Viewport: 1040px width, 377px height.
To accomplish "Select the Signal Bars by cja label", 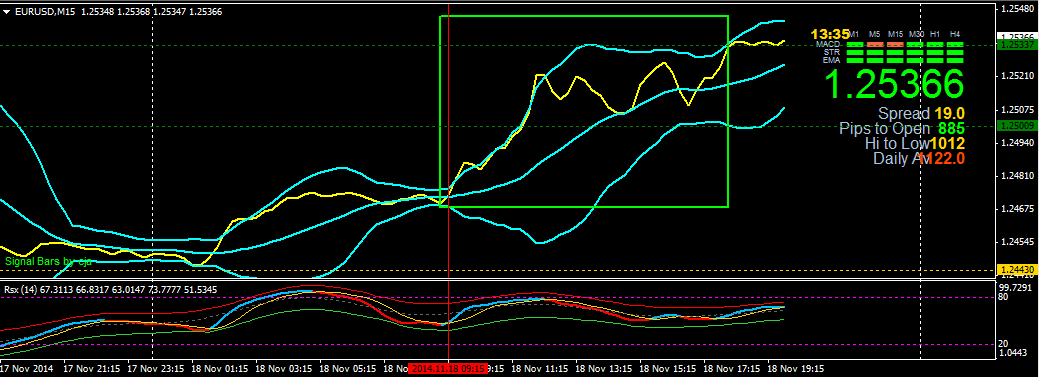I will pyautogui.click(x=48, y=262).
